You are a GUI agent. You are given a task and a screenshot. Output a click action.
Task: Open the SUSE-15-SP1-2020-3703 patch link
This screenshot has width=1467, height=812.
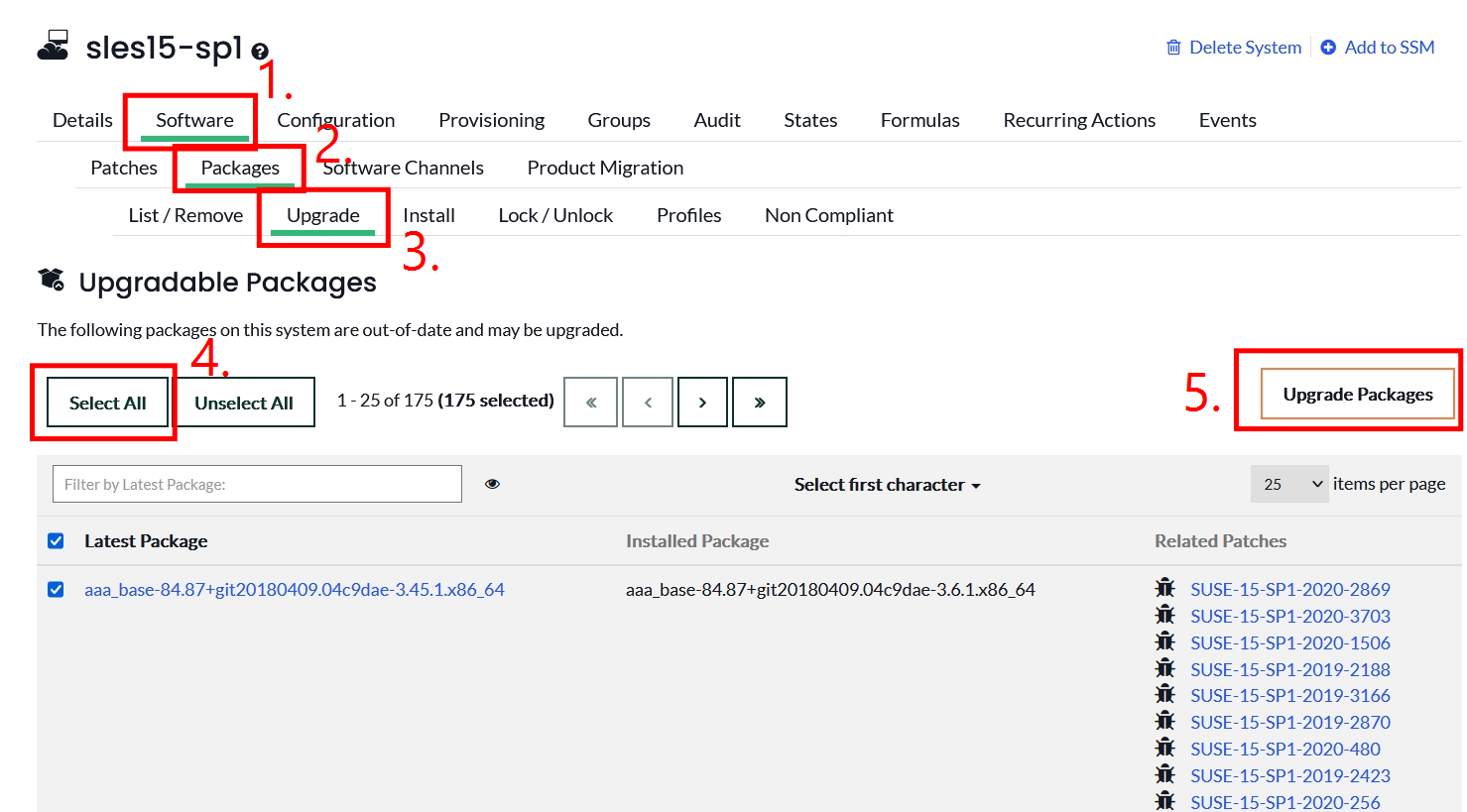click(1290, 616)
